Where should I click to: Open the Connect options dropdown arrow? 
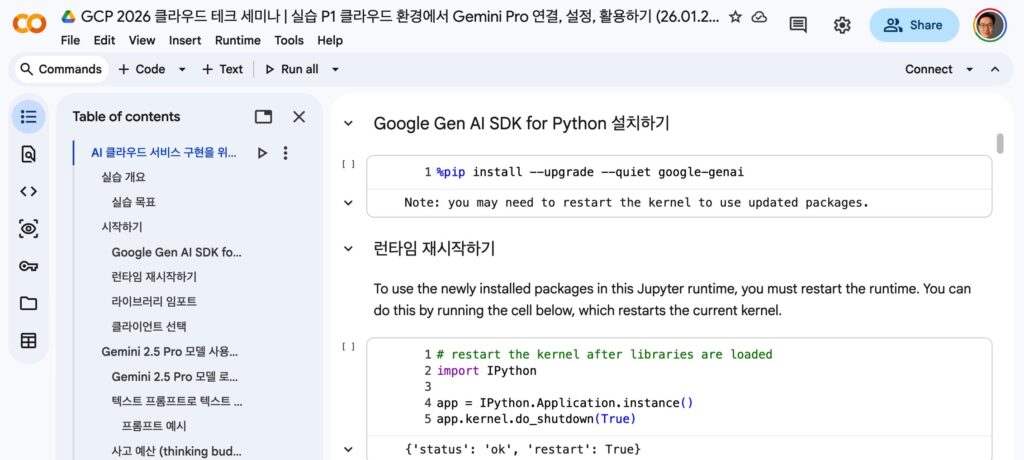pos(969,69)
